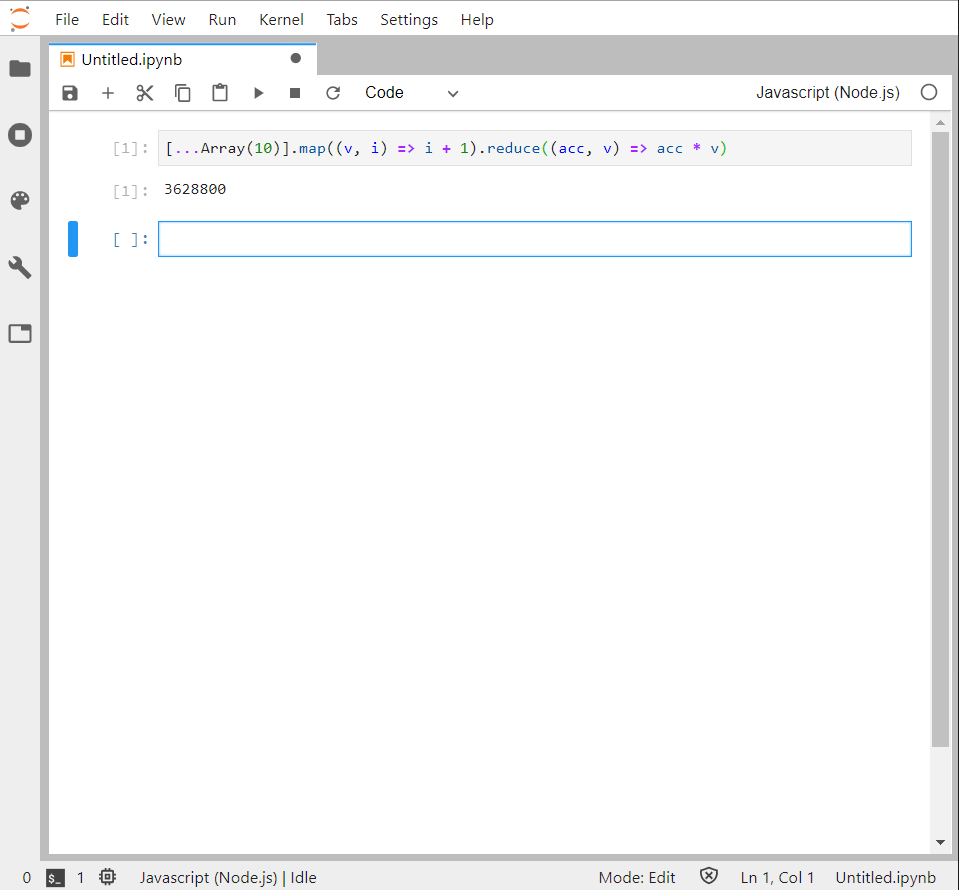Open the Tabs menu
This screenshot has height=890, width=959.
pyautogui.click(x=342, y=20)
